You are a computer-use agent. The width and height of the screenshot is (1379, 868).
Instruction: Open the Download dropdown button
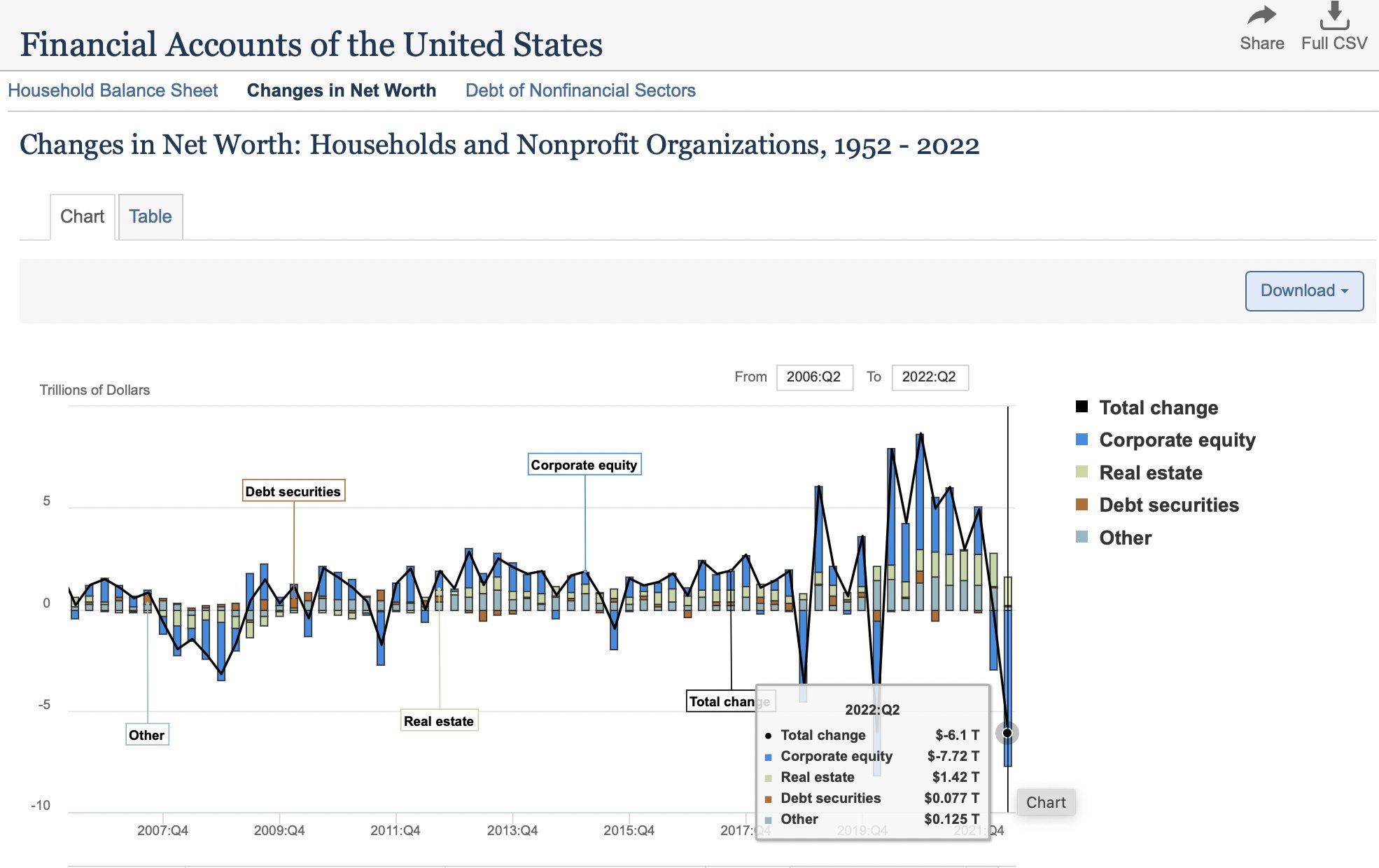pyautogui.click(x=1303, y=290)
